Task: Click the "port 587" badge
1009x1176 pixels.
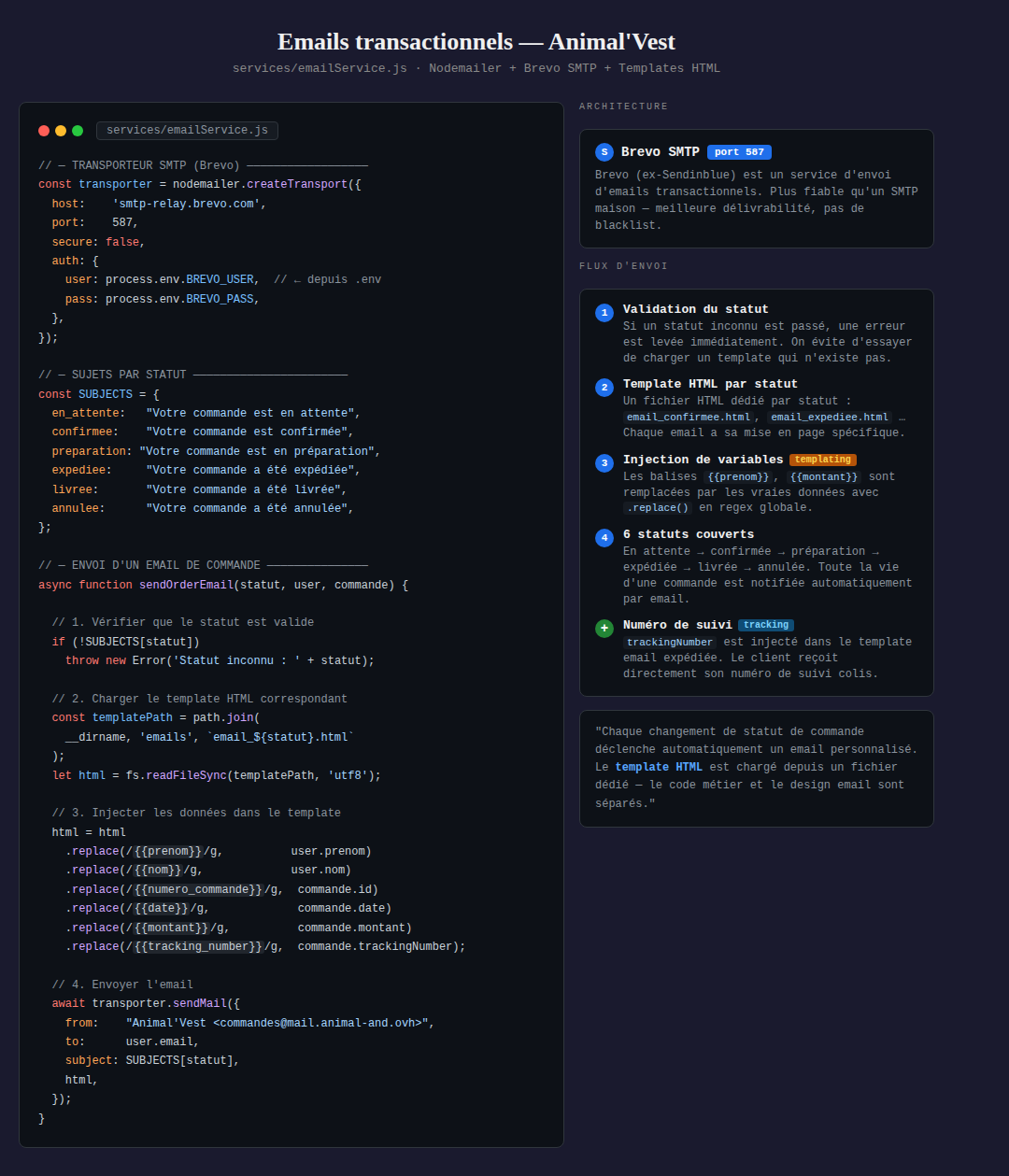Action: [x=739, y=152]
